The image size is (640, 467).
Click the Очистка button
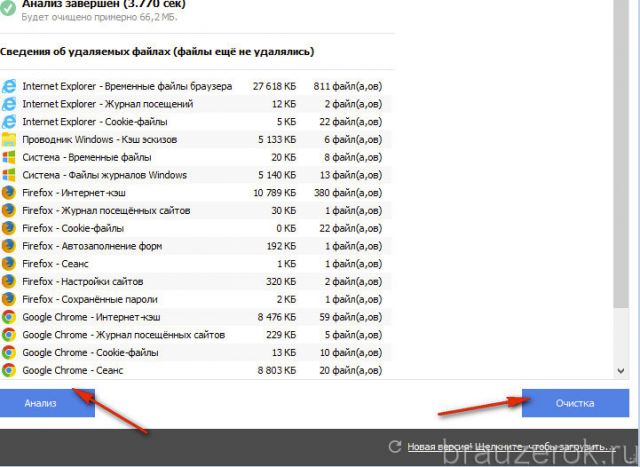tap(575, 403)
